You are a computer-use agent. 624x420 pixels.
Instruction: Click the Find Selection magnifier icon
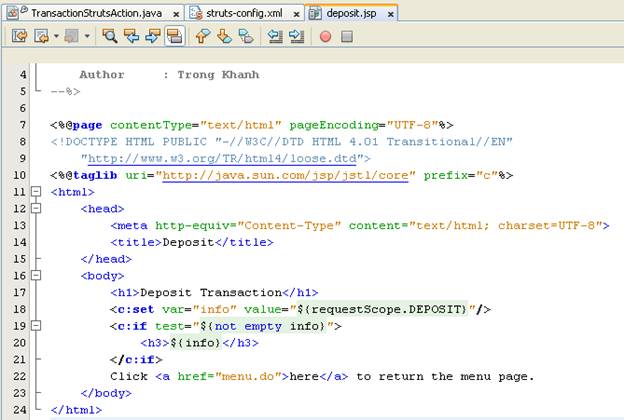pyautogui.click(x=109, y=36)
